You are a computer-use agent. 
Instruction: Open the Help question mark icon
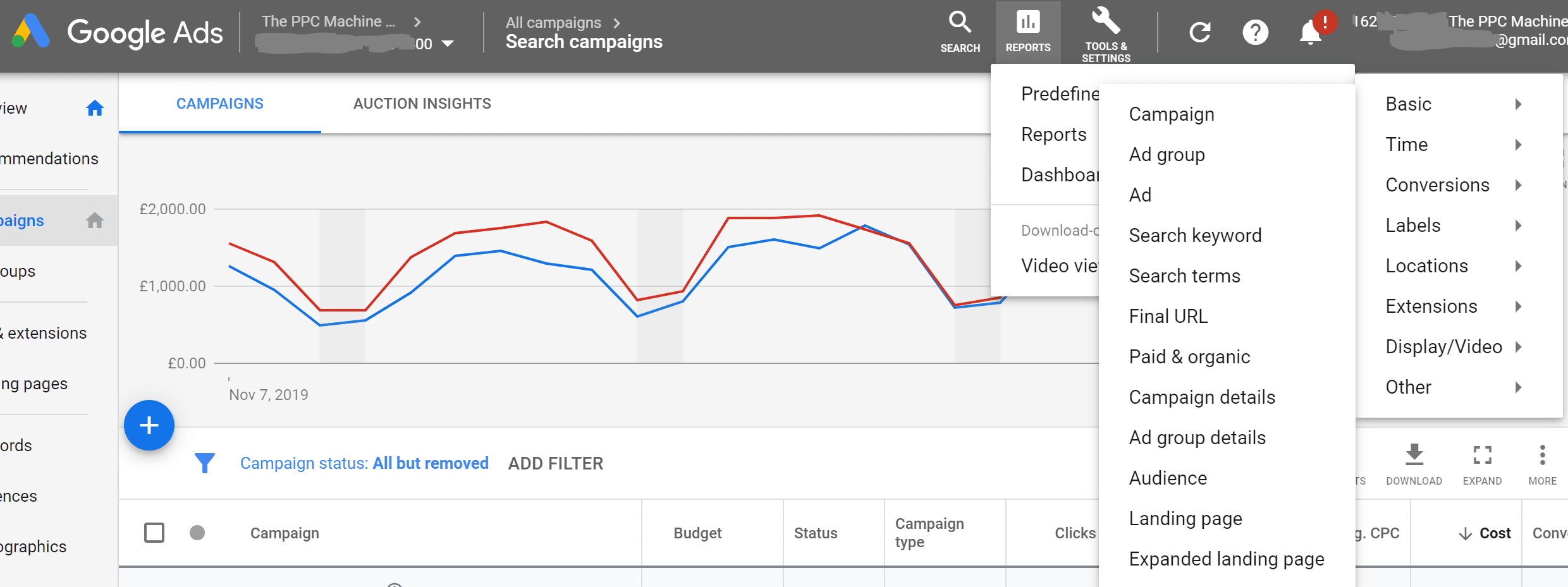[1255, 32]
